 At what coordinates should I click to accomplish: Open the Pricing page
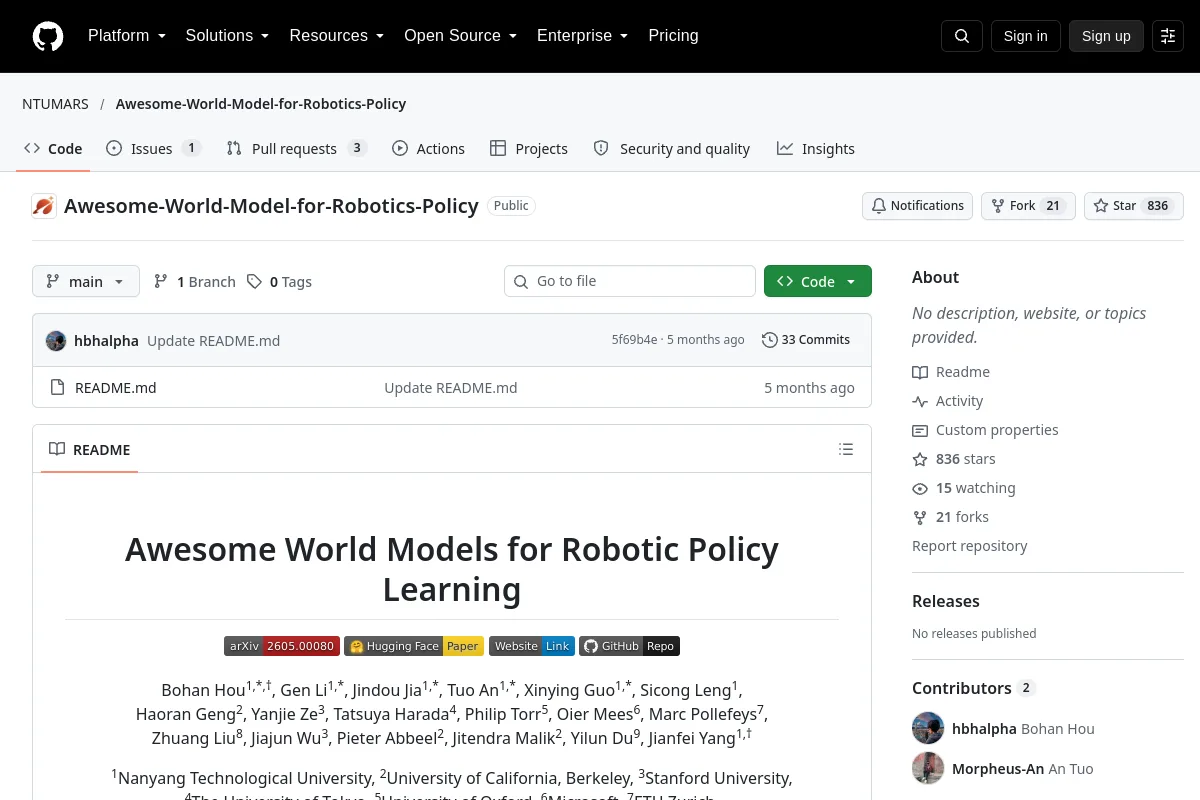674,36
